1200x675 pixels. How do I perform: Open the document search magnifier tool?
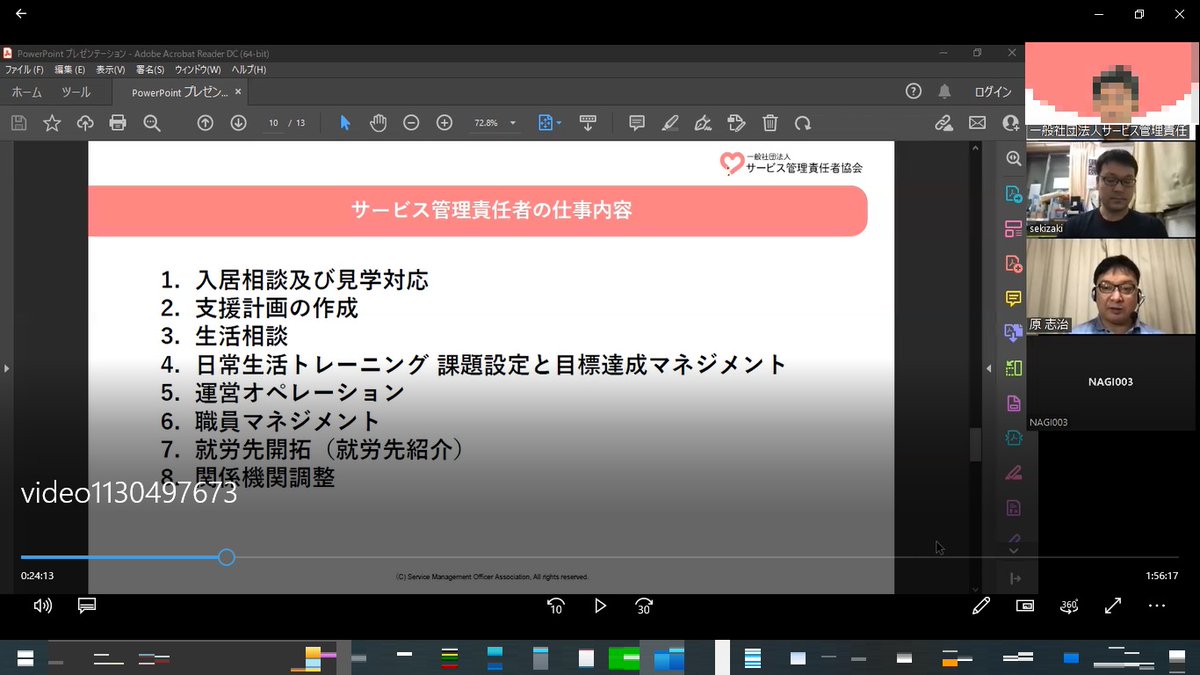point(151,122)
